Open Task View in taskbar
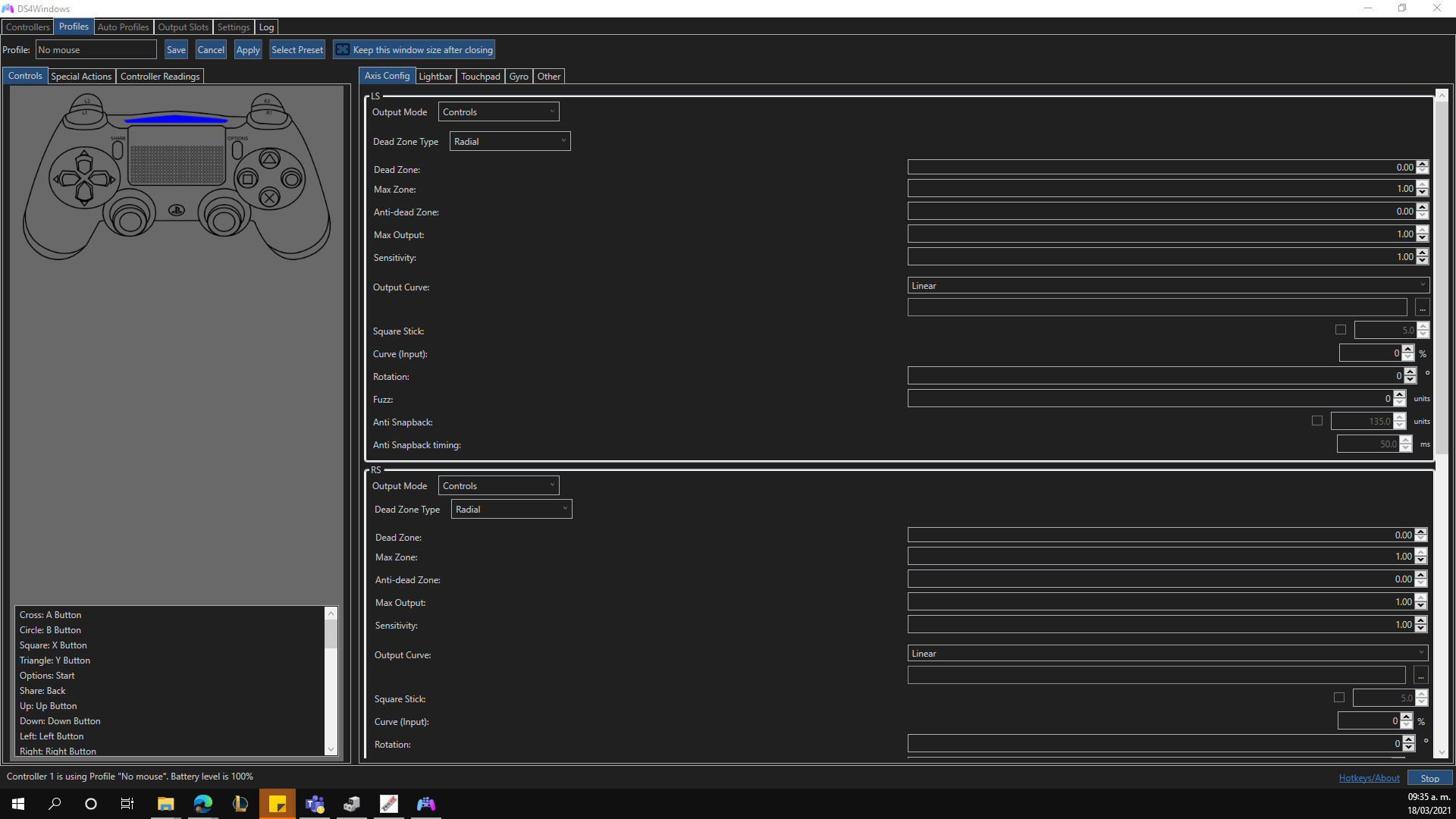The width and height of the screenshot is (1456, 819). 127,804
